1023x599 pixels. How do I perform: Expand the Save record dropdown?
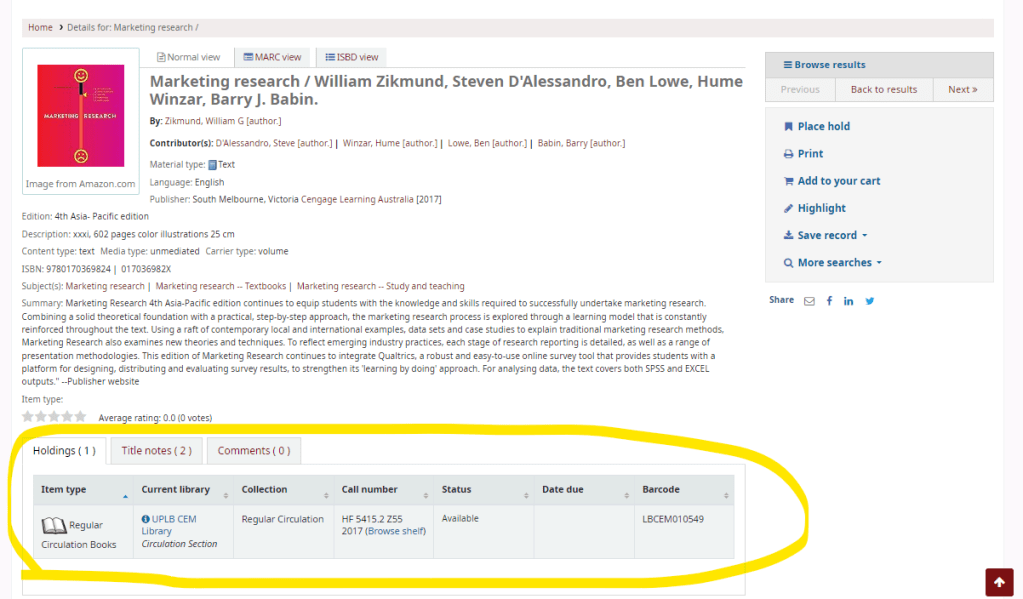[831, 236]
